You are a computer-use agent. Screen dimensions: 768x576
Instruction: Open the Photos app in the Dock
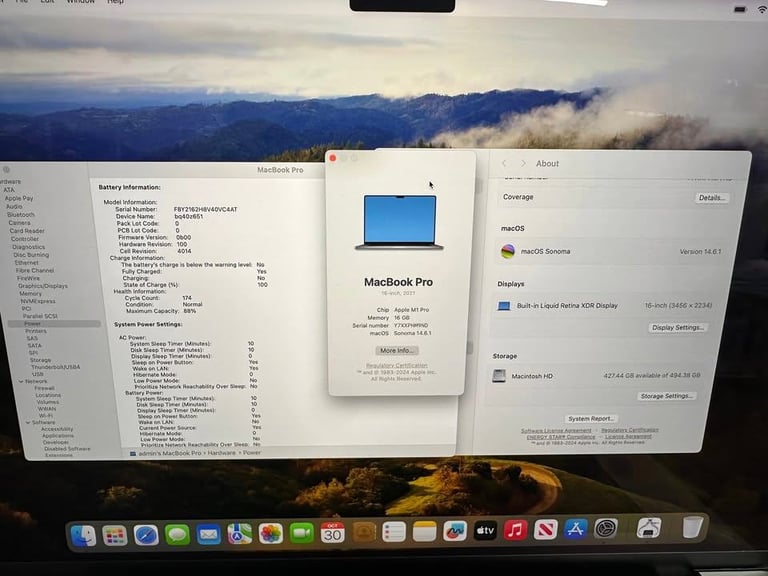pyautogui.click(x=271, y=533)
